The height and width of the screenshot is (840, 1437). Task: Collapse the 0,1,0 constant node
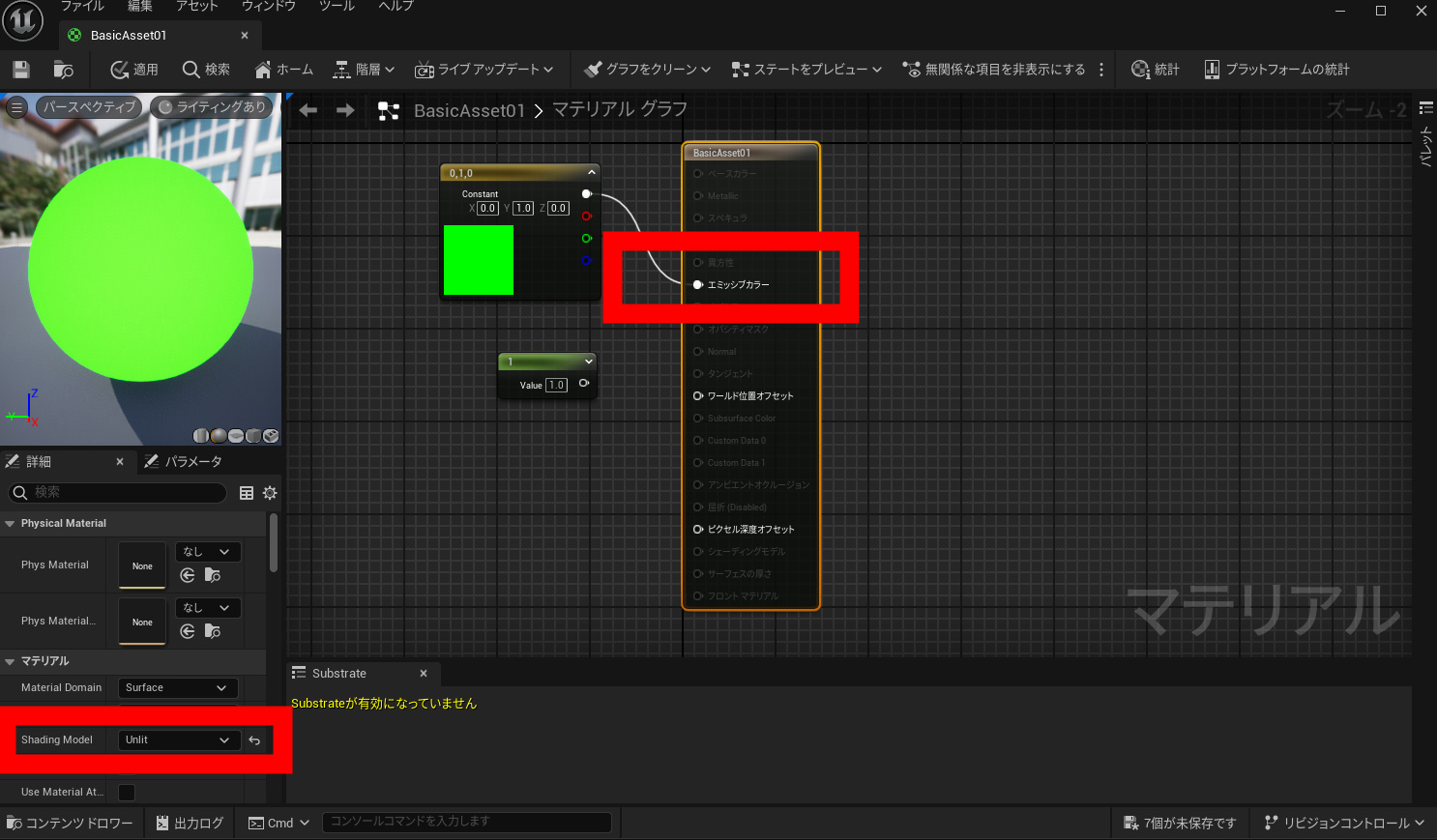point(591,172)
